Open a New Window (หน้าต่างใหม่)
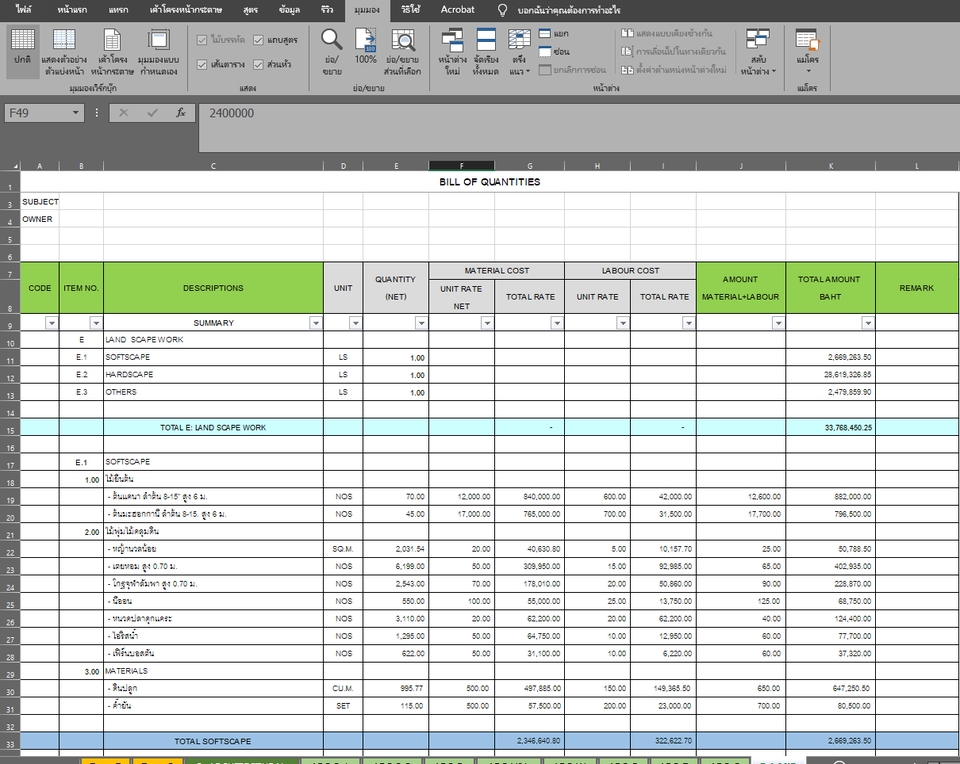This screenshot has height=764, width=960. (x=452, y=51)
